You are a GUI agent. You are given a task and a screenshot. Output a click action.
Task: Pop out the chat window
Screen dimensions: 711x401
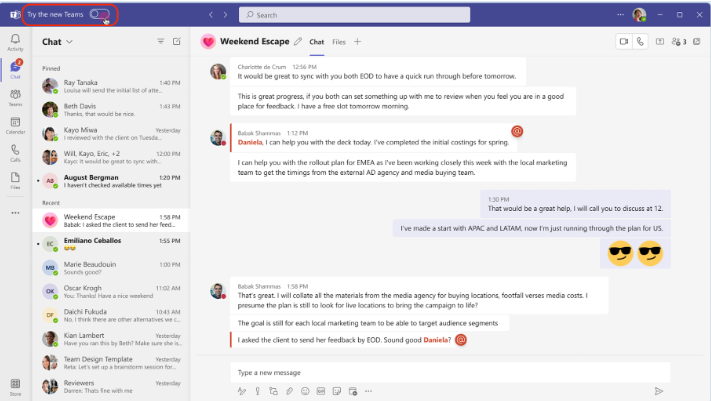click(x=697, y=42)
